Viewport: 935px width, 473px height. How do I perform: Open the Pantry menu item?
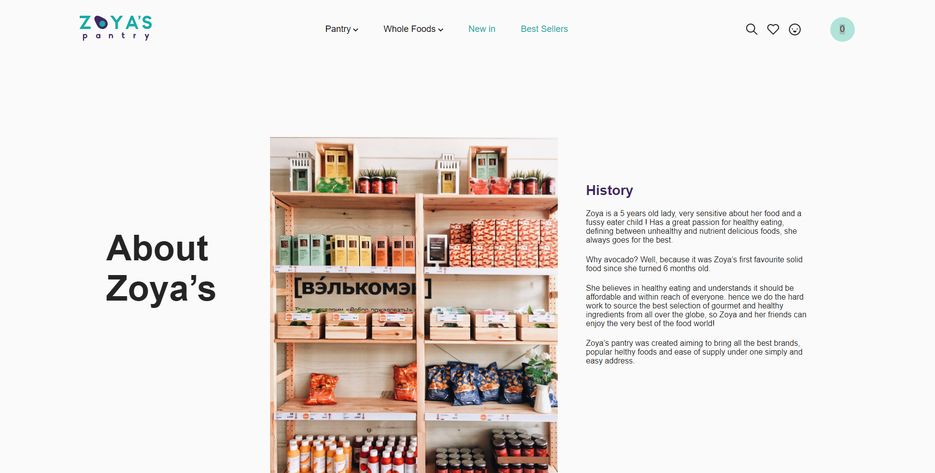pyautogui.click(x=338, y=29)
